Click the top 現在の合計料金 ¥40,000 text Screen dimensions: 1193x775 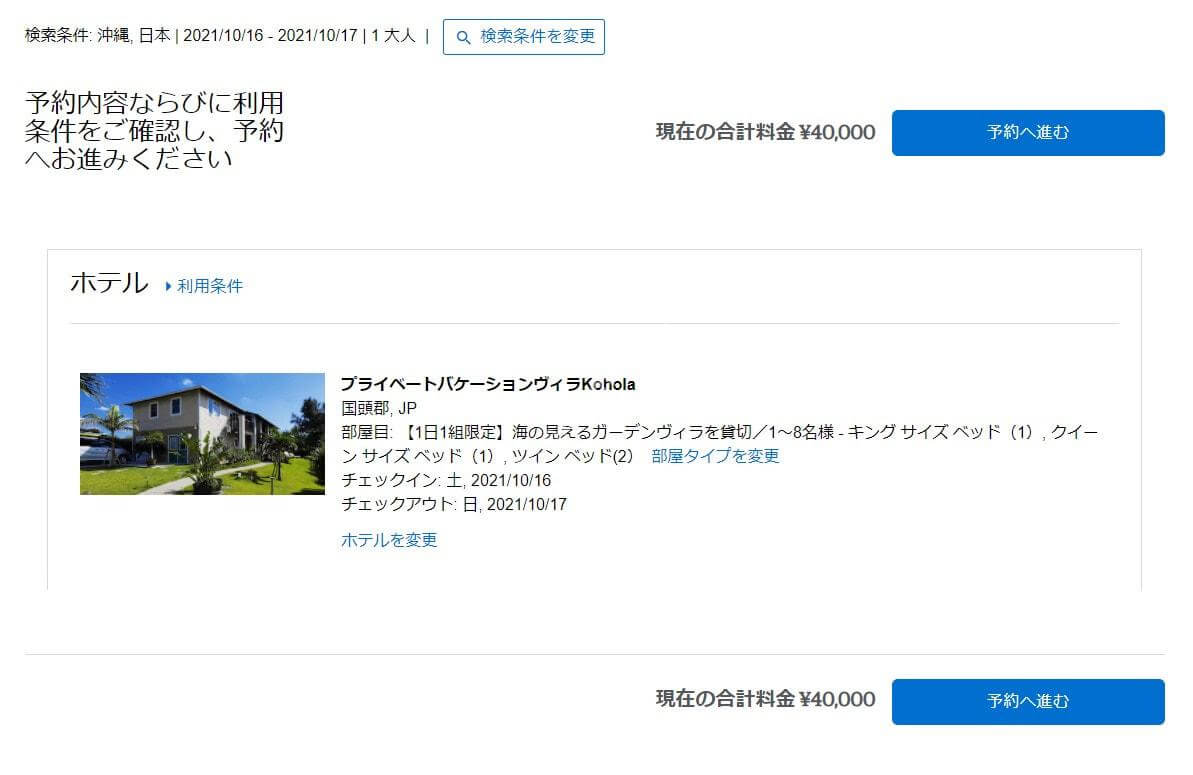765,132
